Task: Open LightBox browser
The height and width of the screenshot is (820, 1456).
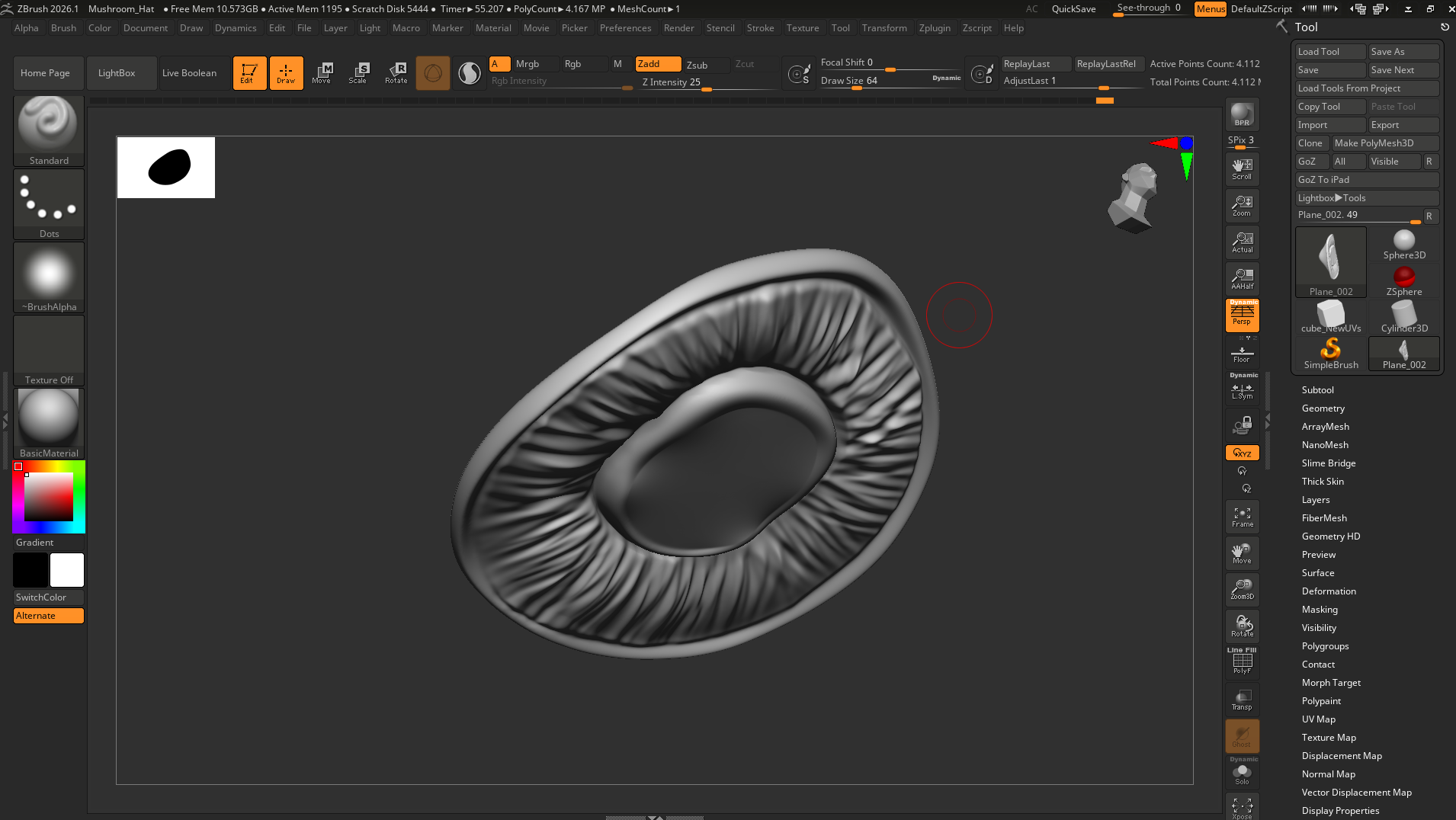Action: coord(117,73)
